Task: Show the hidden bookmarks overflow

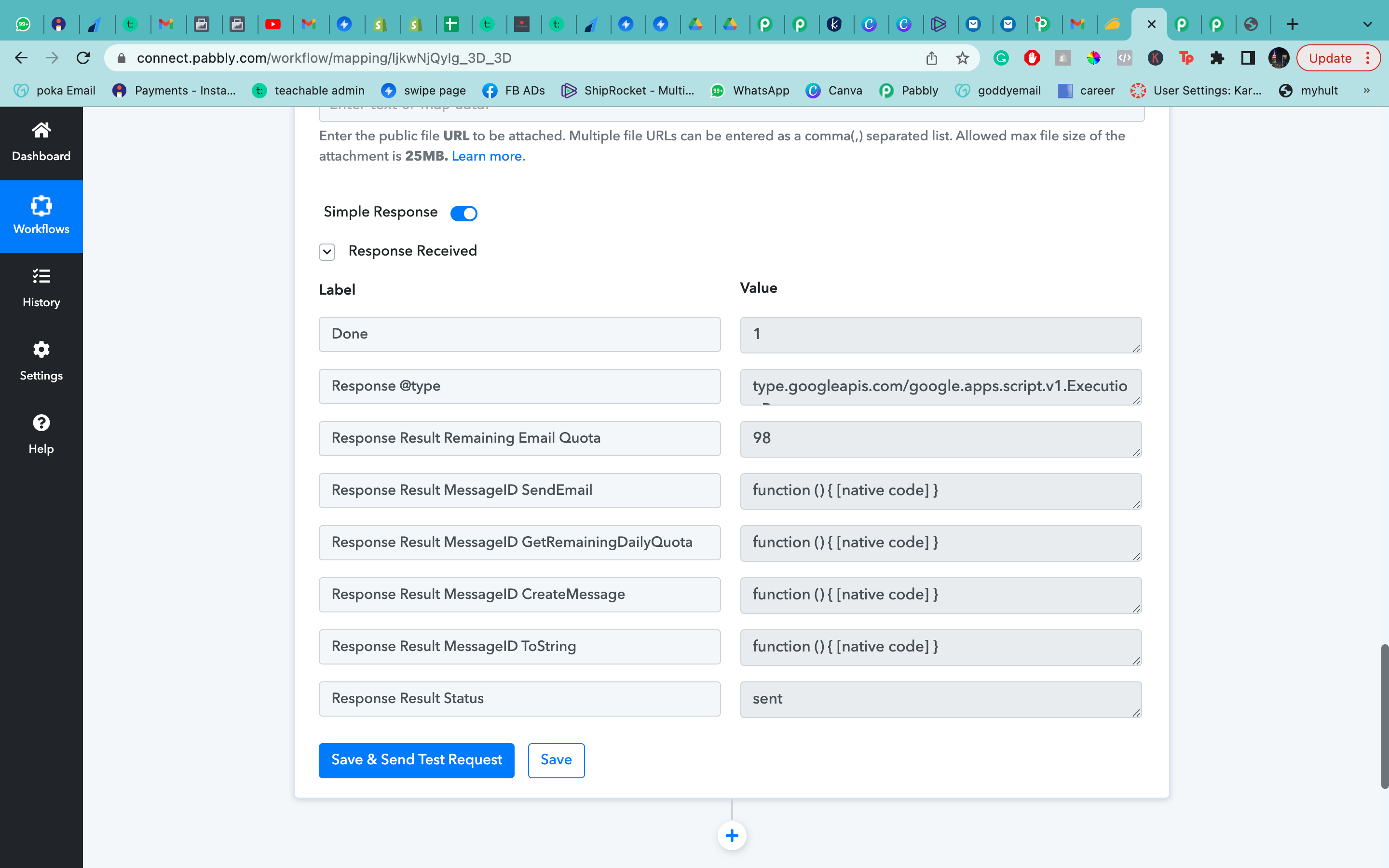Action: 1367,90
